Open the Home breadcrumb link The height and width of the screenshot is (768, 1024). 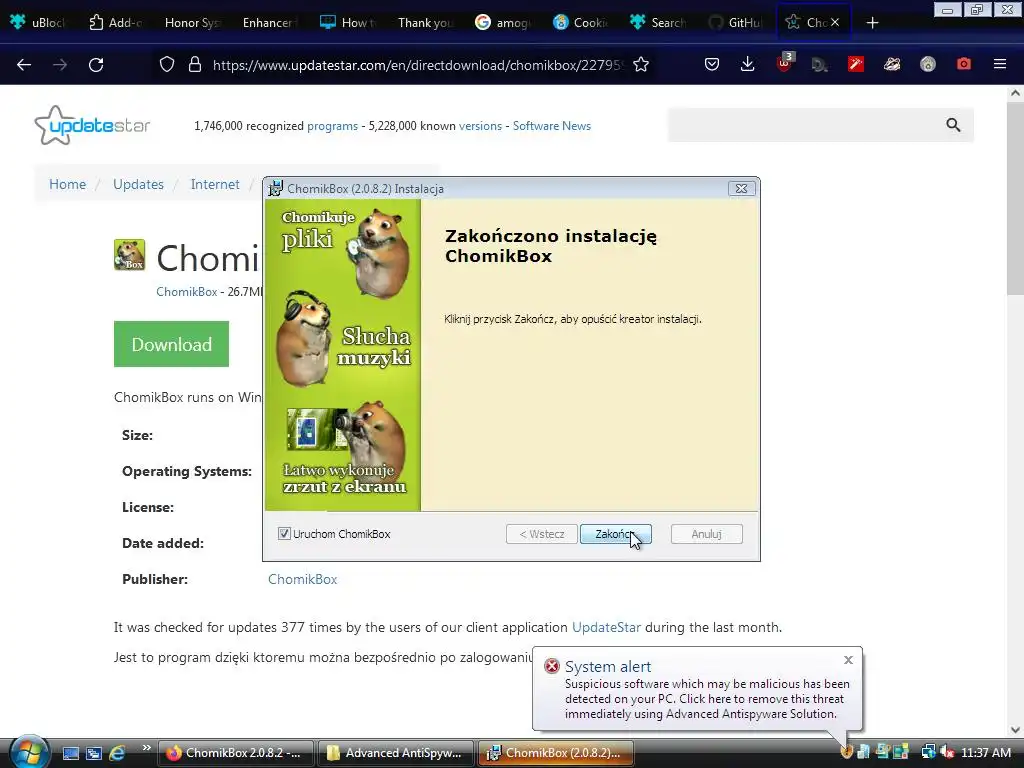(x=67, y=184)
